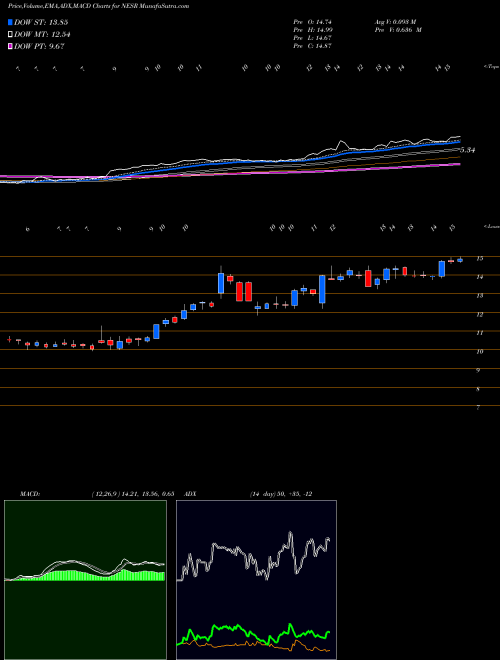This screenshot has width=500, height=660.
Task: Click the 'Pre V: 0.636 M' volume text
Action: point(397,30)
